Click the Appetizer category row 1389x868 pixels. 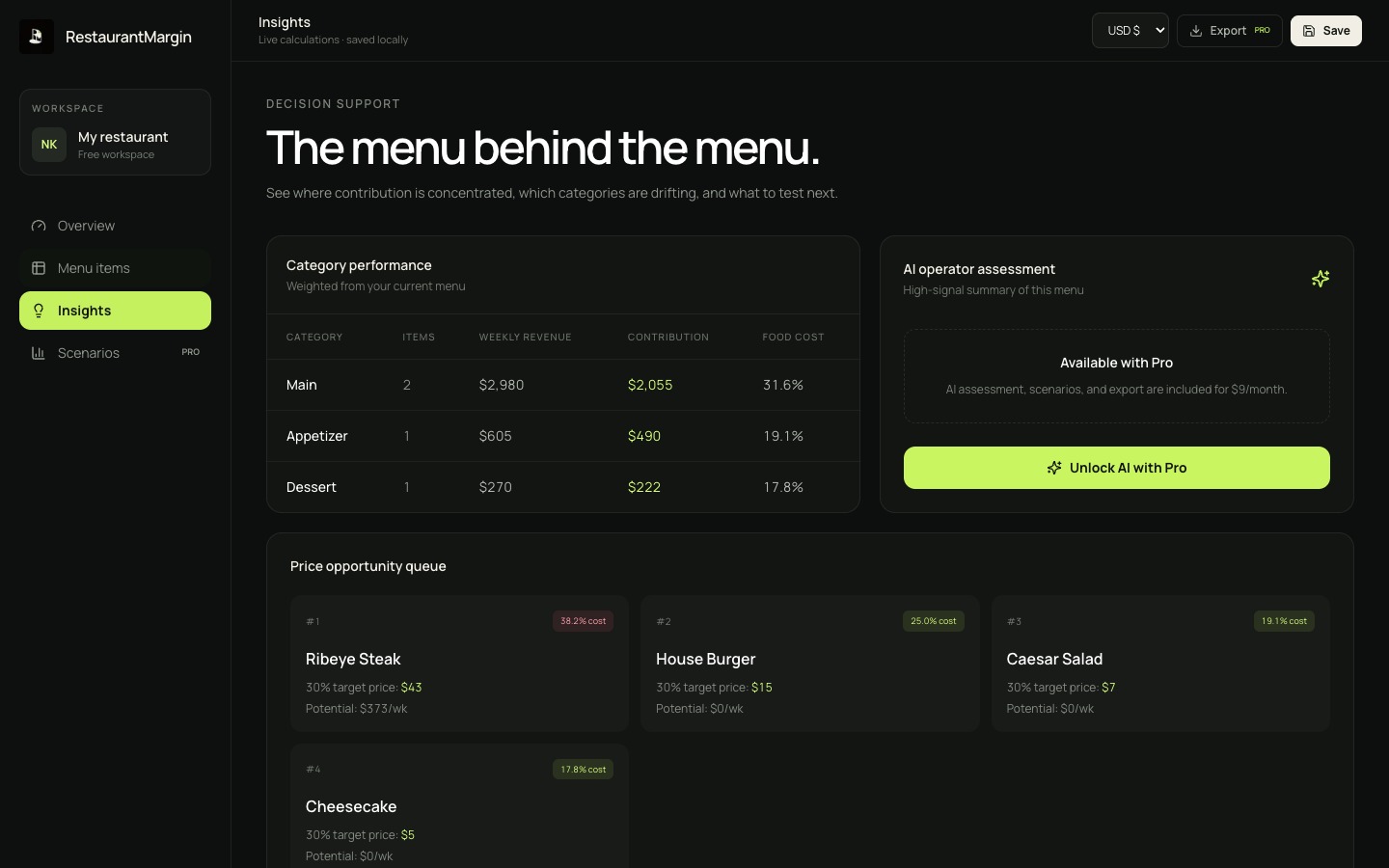(x=563, y=436)
